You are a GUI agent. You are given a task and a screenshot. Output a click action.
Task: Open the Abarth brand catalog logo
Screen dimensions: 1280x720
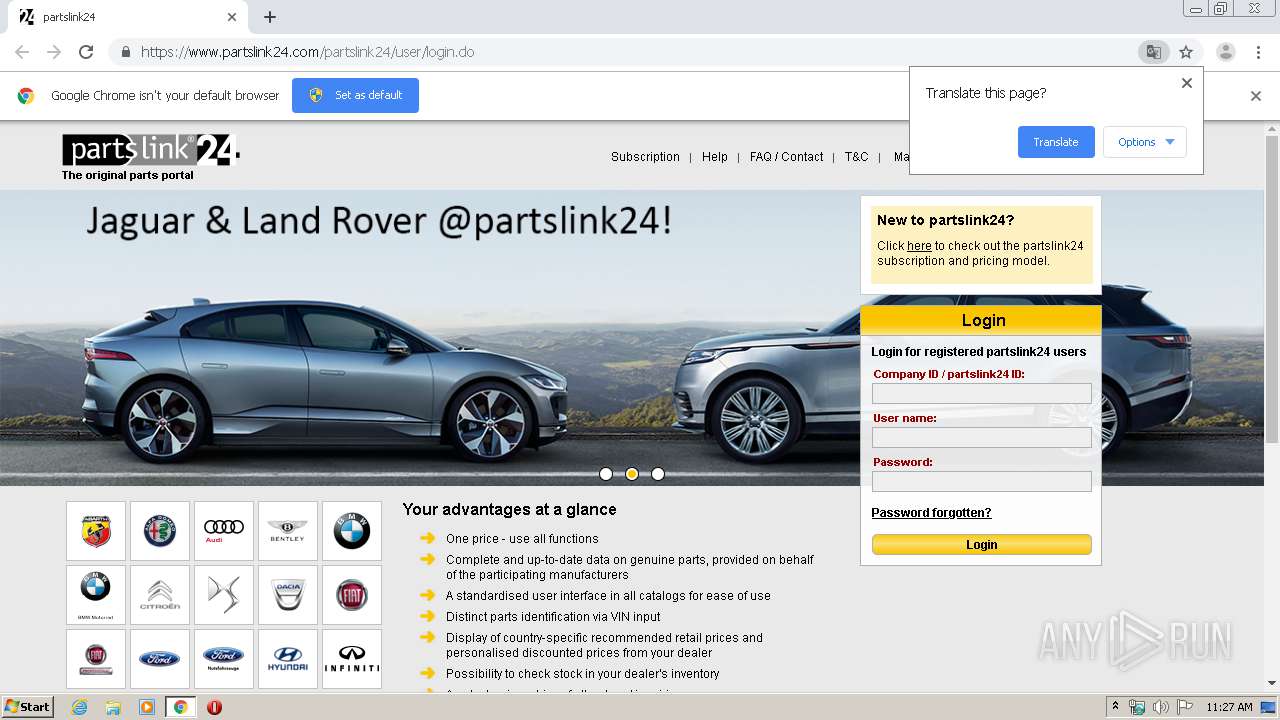click(x=96, y=531)
